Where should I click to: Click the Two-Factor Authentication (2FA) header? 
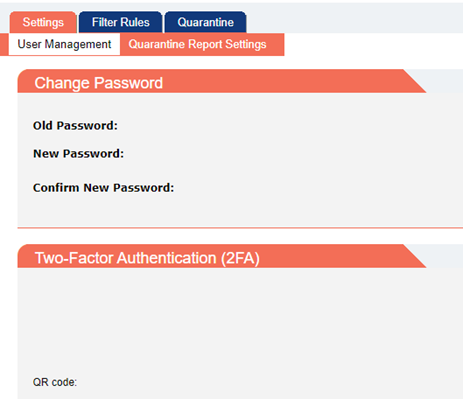pos(147,258)
